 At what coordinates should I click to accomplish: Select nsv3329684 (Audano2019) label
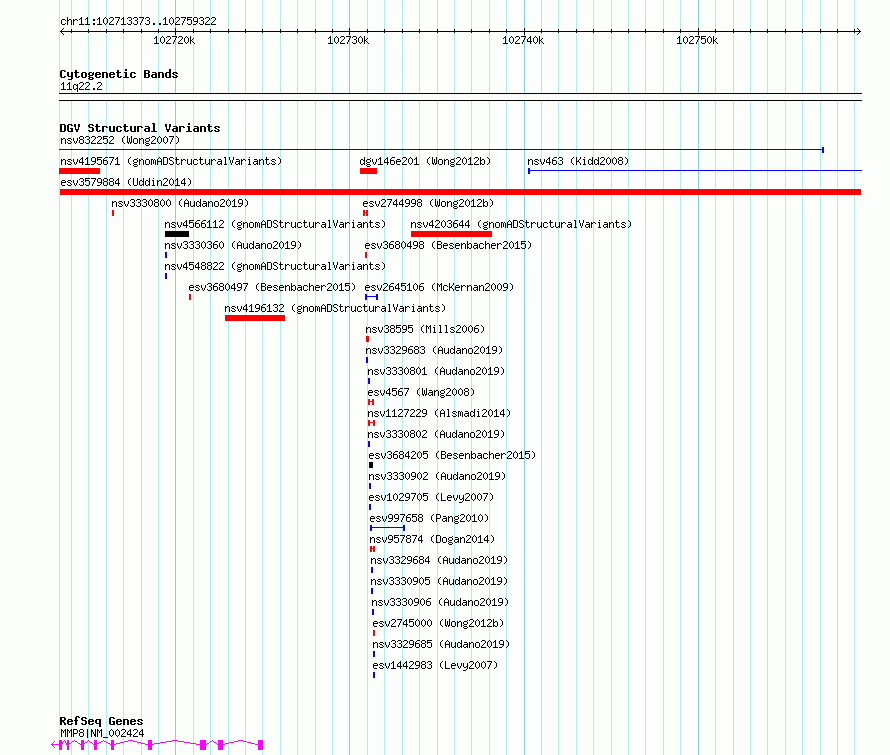click(439, 560)
